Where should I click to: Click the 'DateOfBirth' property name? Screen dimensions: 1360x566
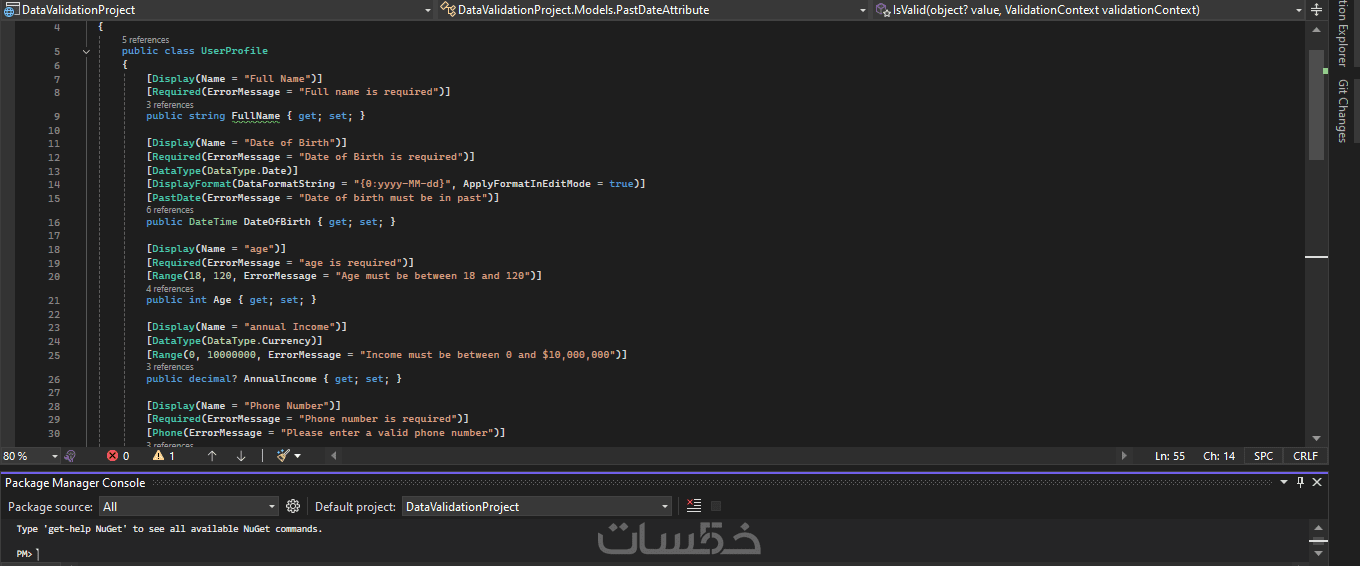(x=277, y=222)
